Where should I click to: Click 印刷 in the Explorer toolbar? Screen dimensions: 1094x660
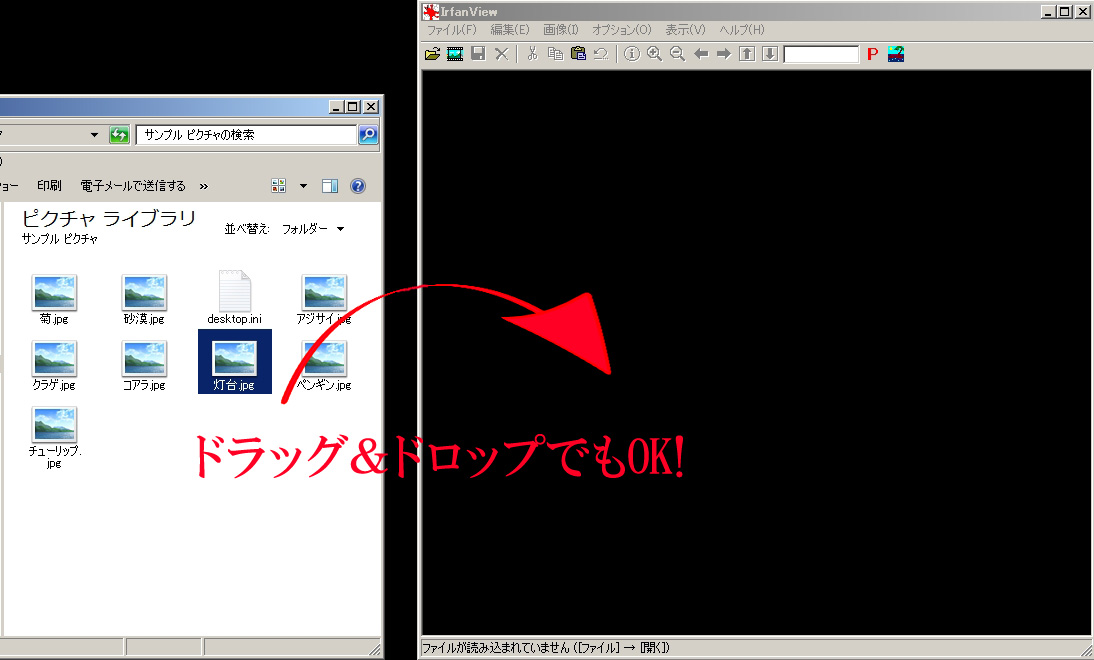[49, 186]
